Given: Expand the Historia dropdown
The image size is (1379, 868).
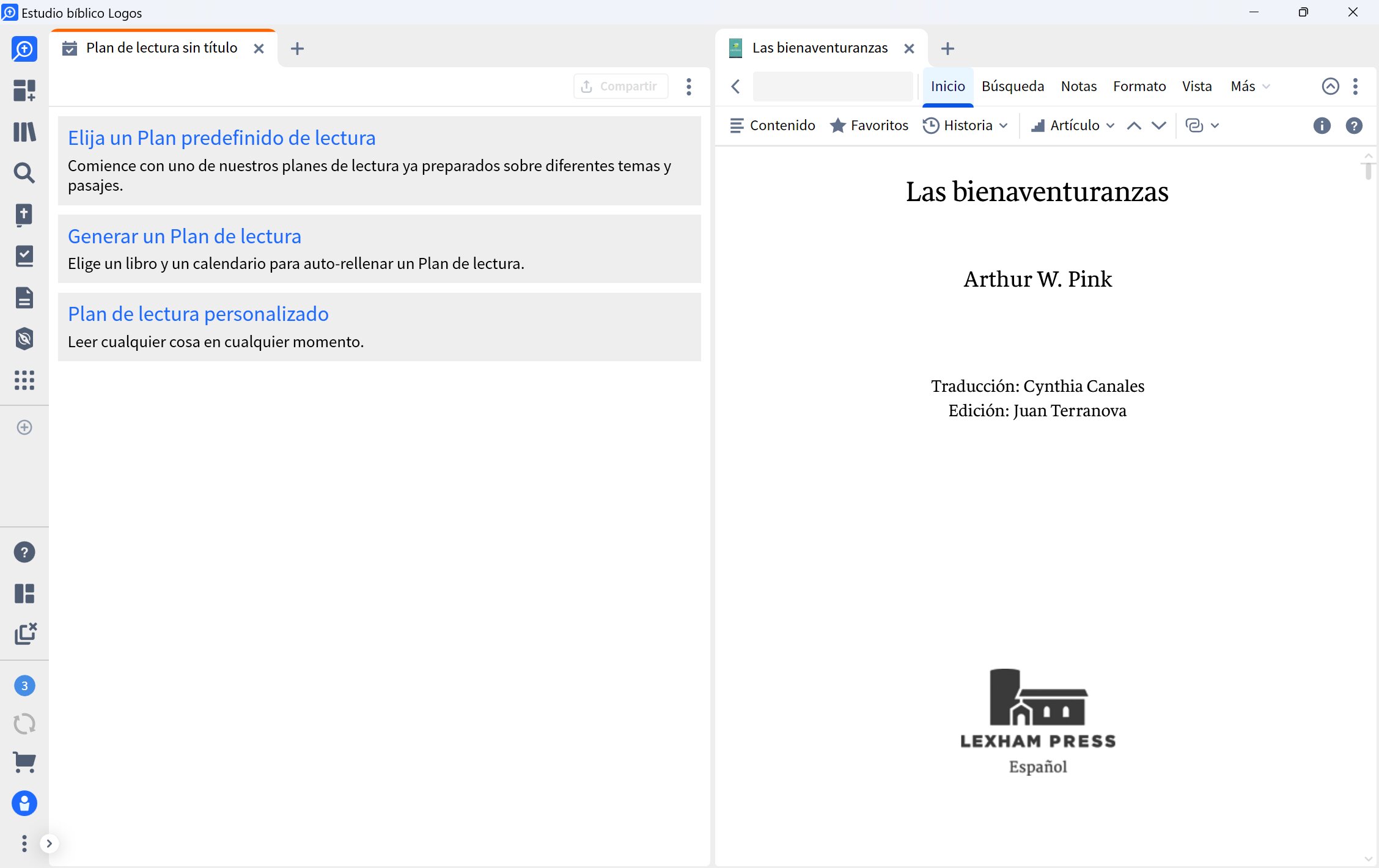Looking at the screenshot, I should [965, 125].
